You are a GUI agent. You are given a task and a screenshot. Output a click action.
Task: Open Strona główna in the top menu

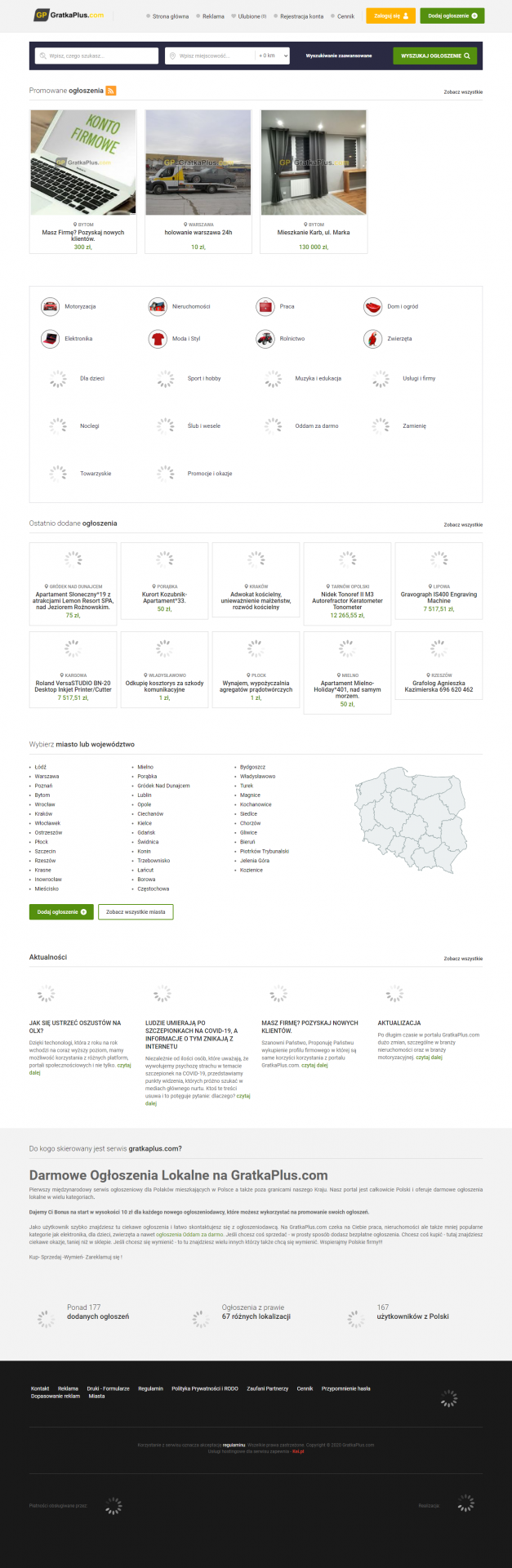click(170, 16)
